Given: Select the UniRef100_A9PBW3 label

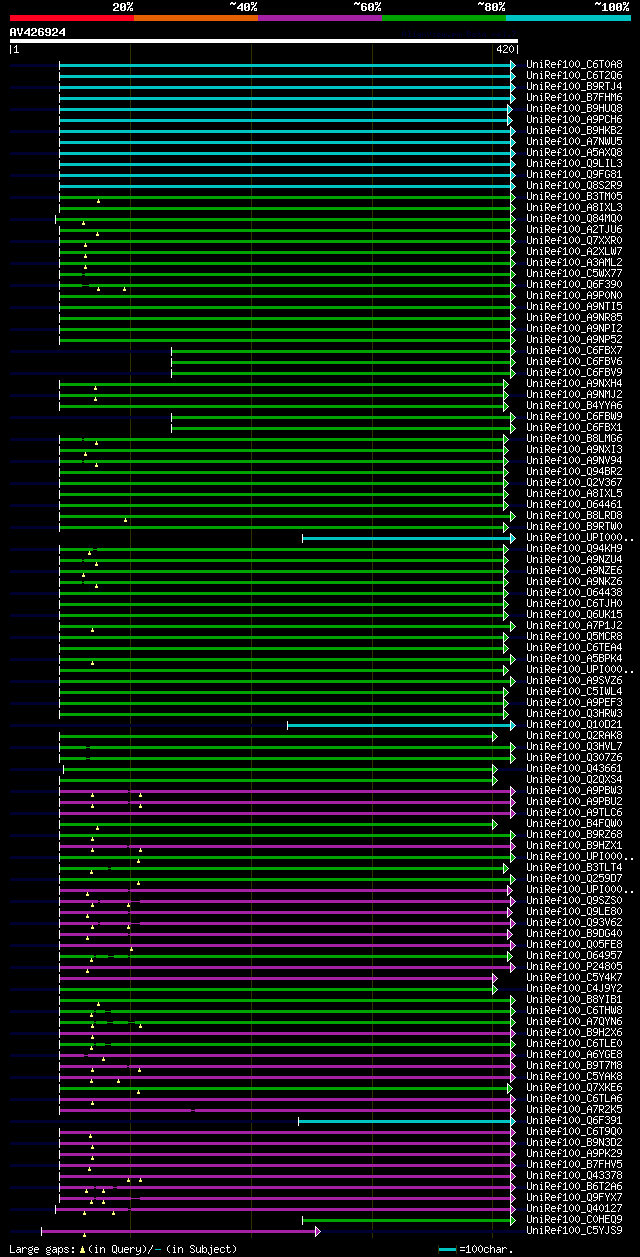Looking at the screenshot, I should 574,790.
